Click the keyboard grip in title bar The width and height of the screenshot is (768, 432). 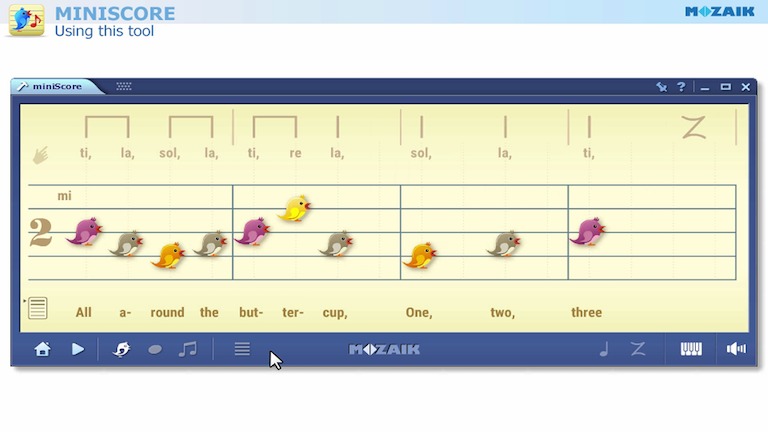[124, 86]
